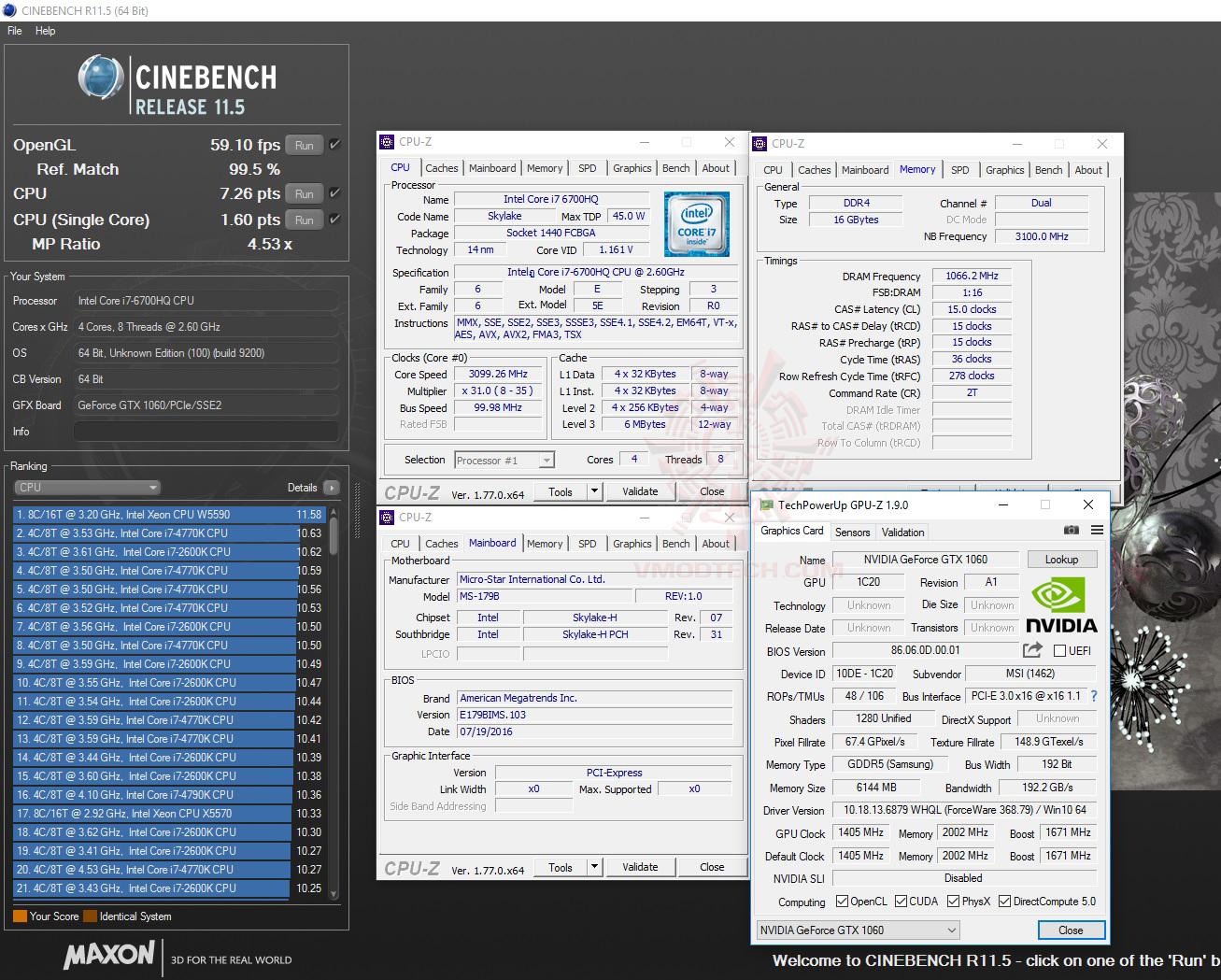Click Intel Core i7 6700HQ name field
Viewport: 1221px width, 980px height.
[x=550, y=199]
